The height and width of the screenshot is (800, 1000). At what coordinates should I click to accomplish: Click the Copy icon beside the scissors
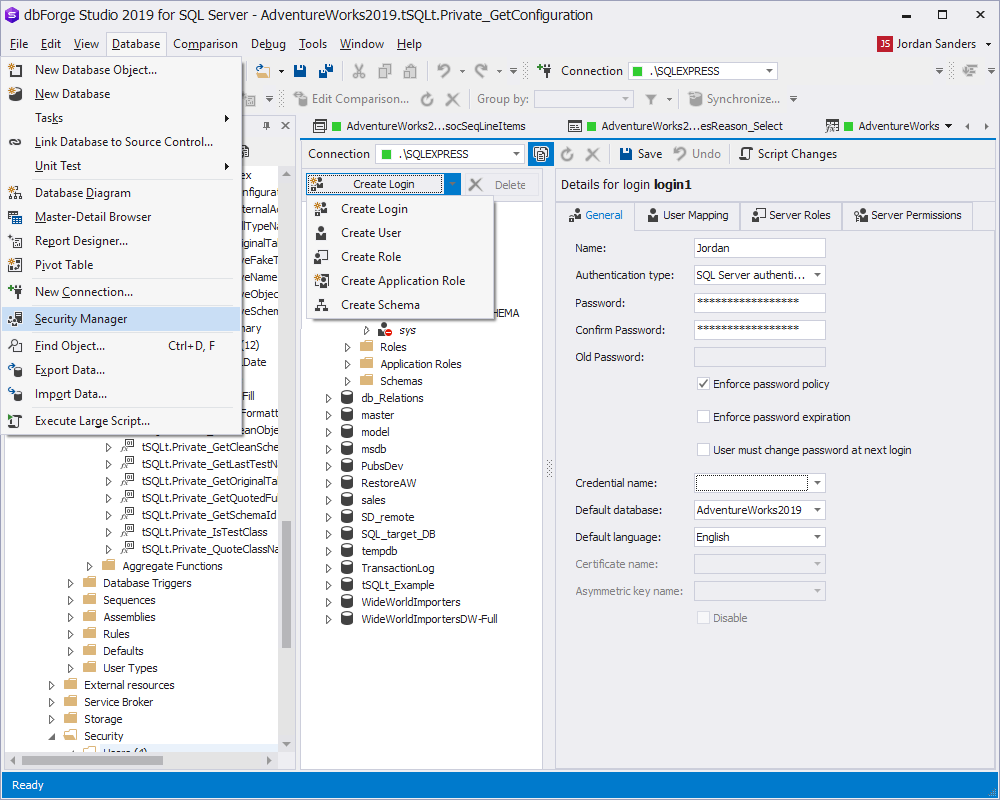click(385, 71)
